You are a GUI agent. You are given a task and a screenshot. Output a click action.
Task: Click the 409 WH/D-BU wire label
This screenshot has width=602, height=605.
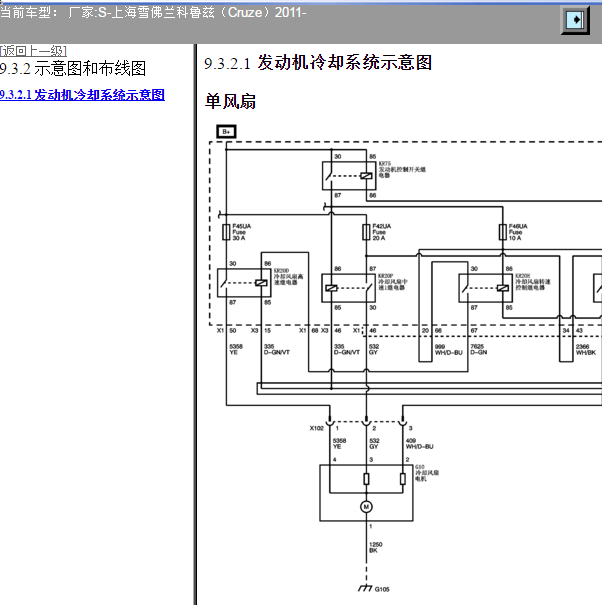[x=419, y=444]
